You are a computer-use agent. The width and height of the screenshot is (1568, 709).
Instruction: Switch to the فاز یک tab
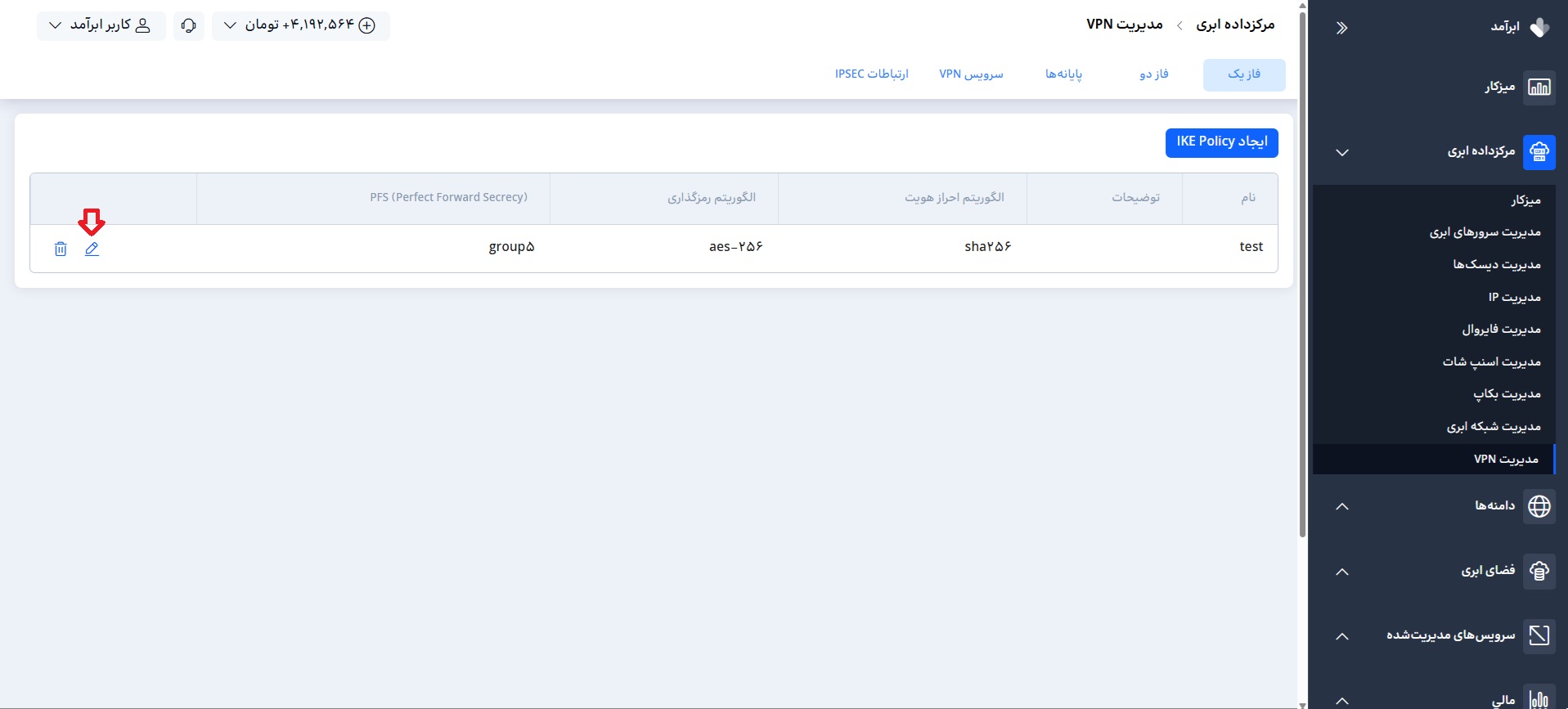(1244, 74)
